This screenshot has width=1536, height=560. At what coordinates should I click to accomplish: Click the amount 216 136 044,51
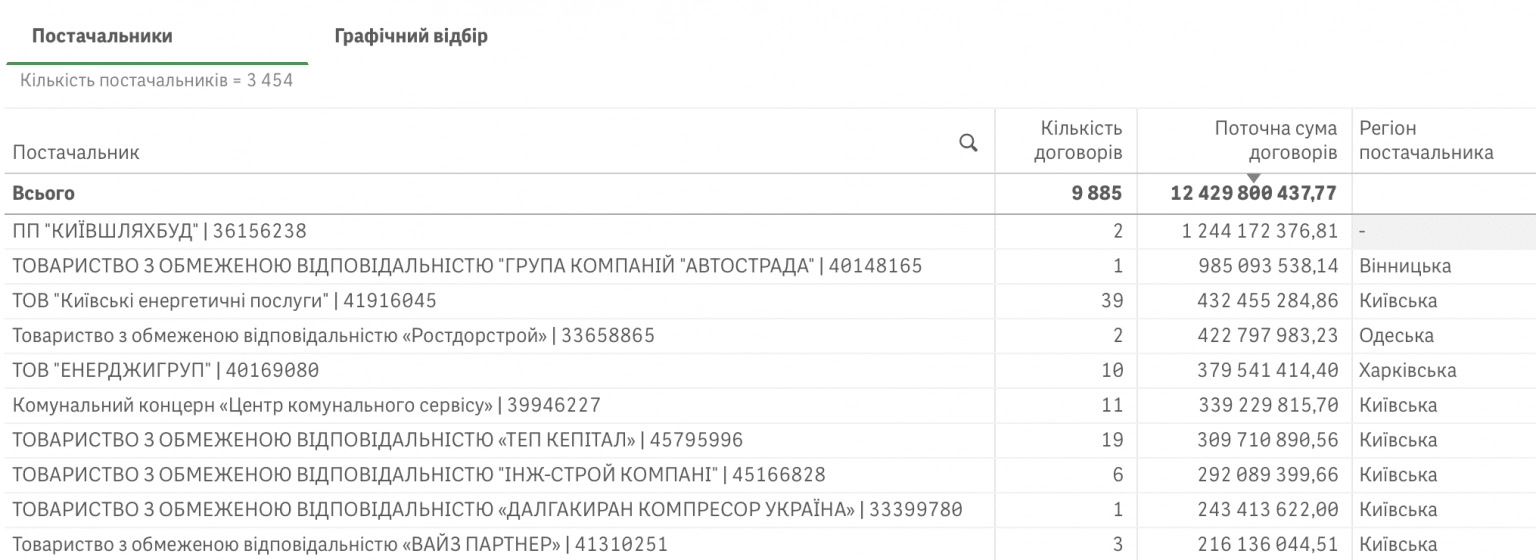click(1268, 546)
